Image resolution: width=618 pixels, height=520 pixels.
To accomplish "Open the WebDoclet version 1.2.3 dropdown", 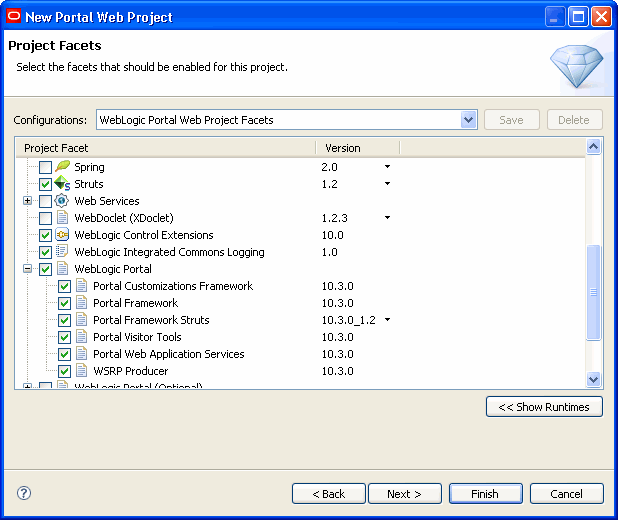I will click(x=387, y=217).
